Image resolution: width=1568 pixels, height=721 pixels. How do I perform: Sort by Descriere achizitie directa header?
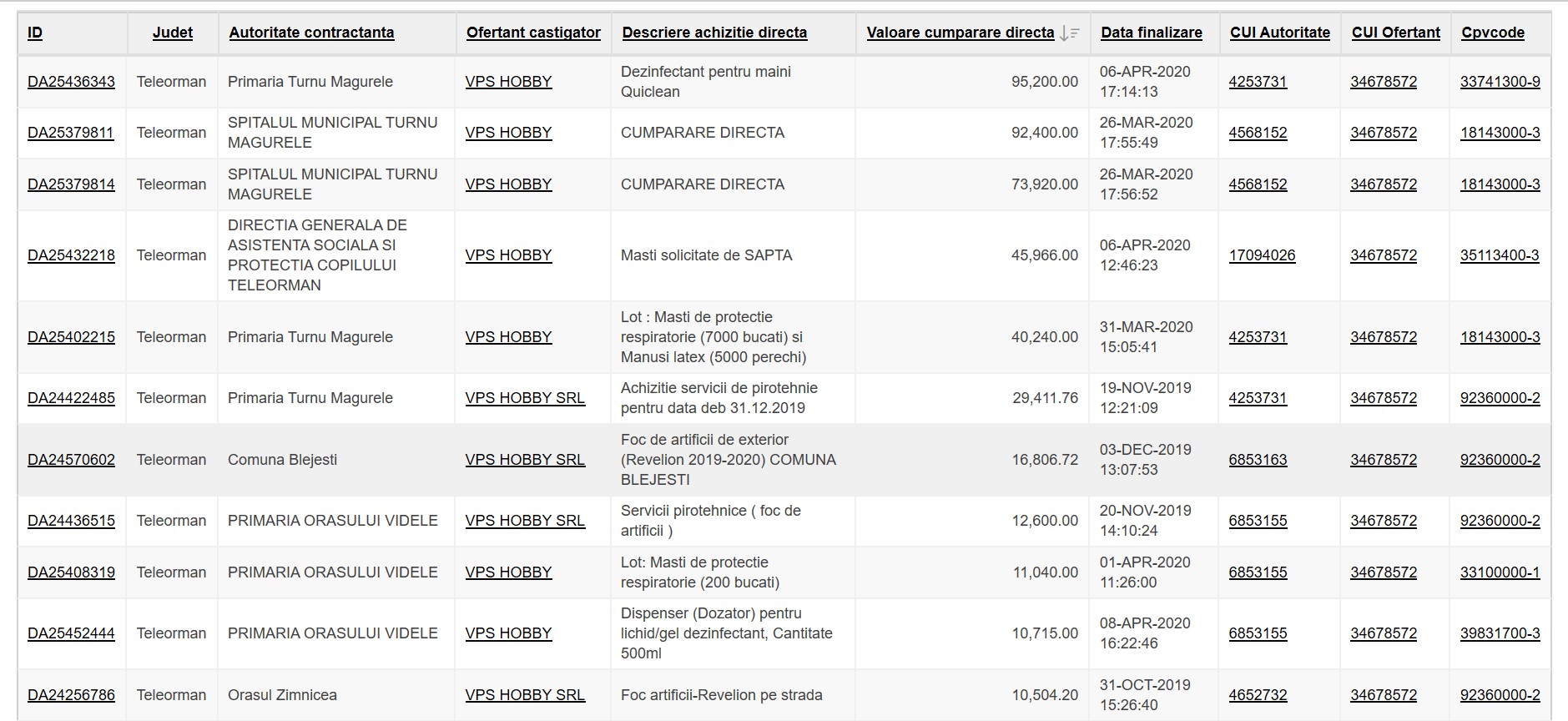[714, 33]
